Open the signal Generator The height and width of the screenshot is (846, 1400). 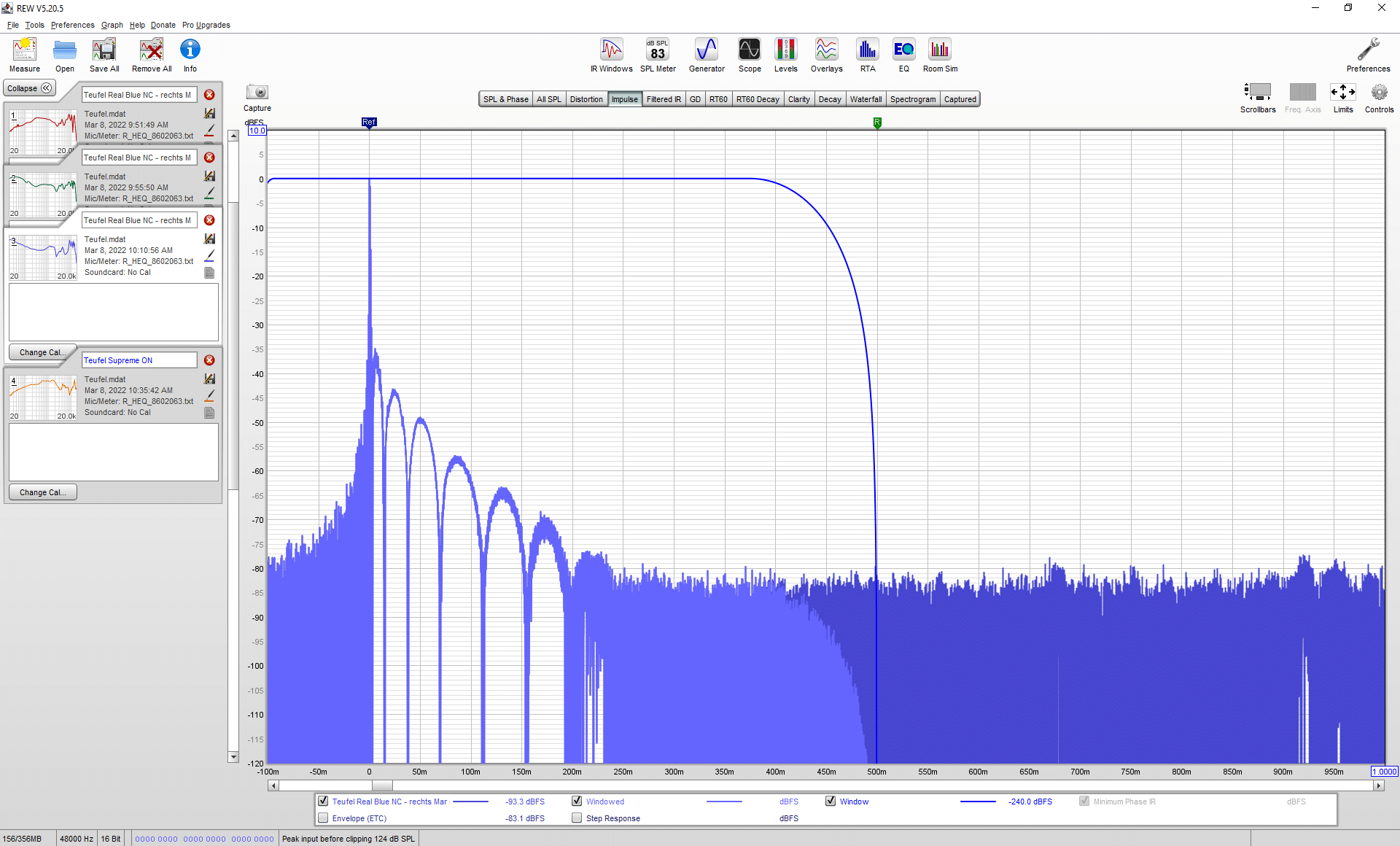(x=707, y=55)
